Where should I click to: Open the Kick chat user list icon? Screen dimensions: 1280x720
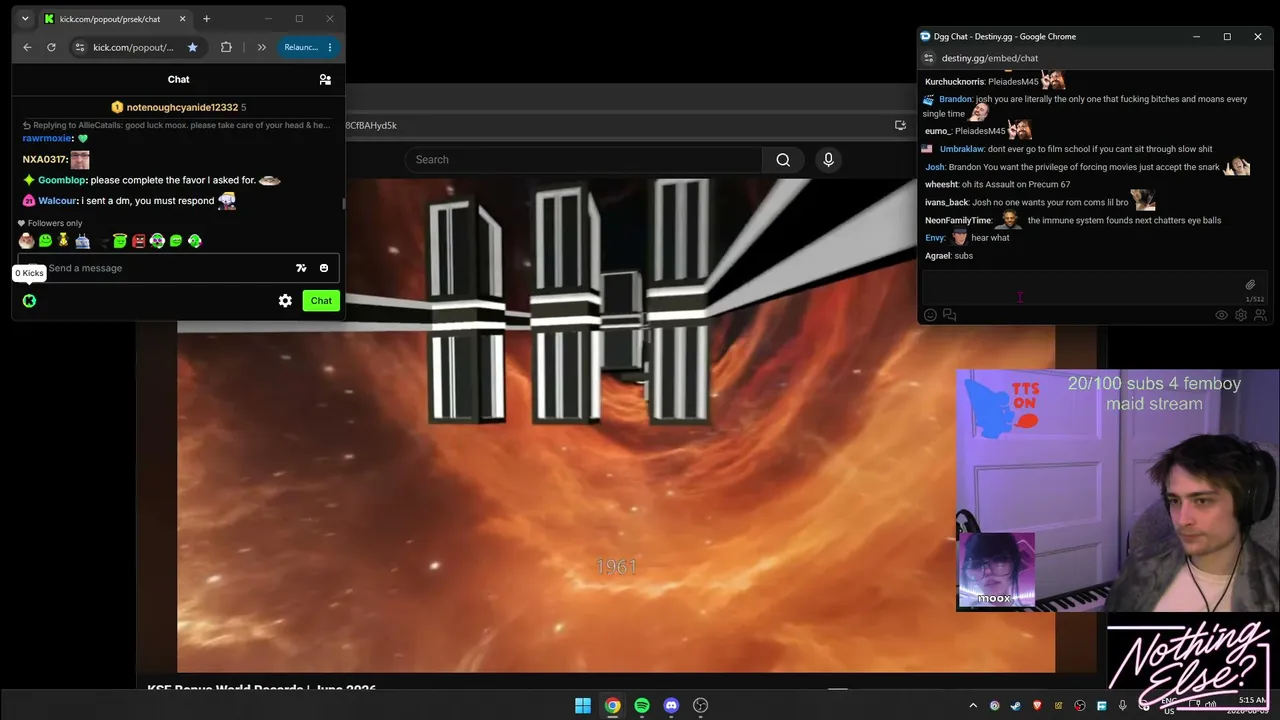(x=325, y=79)
